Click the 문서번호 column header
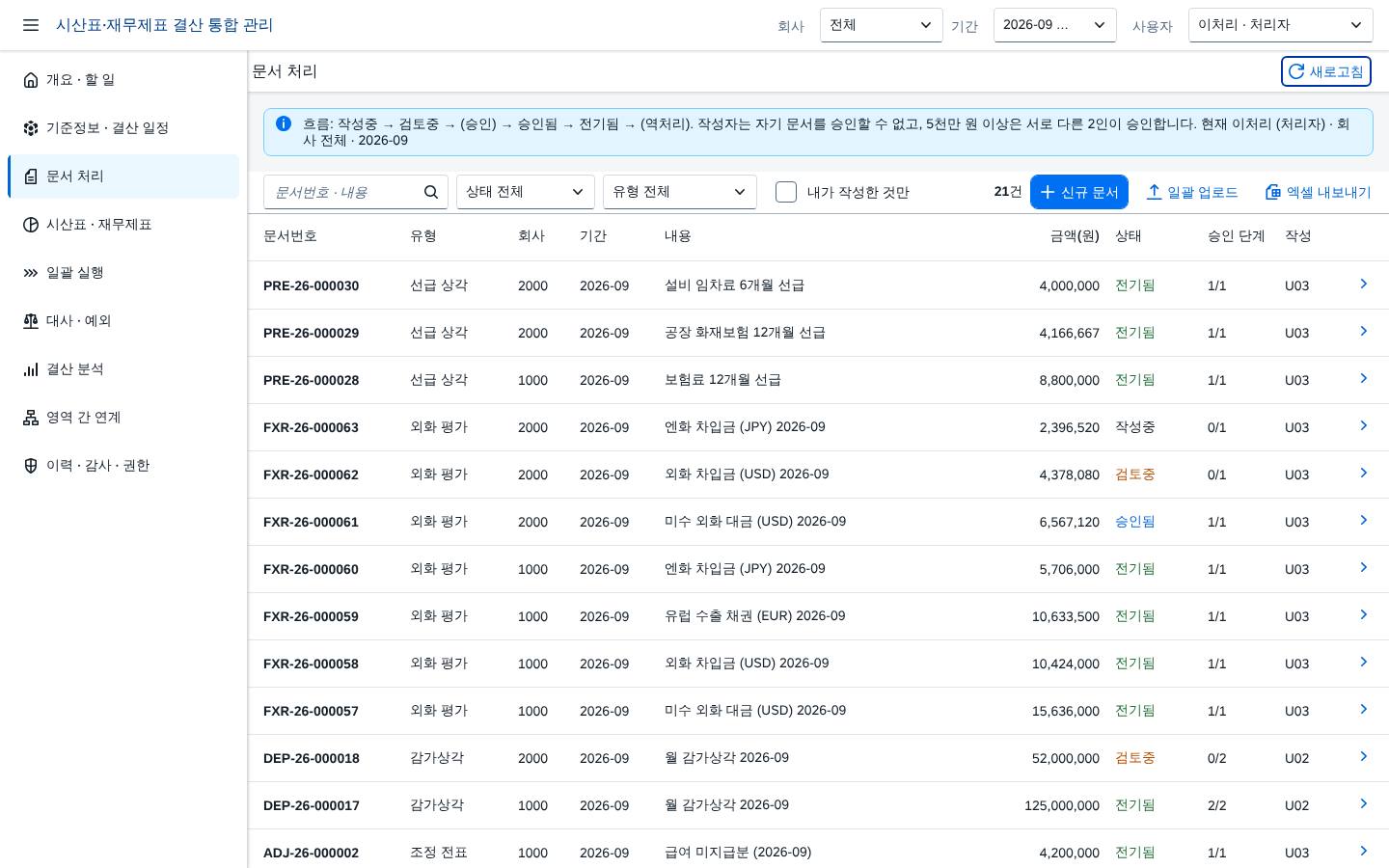 pyautogui.click(x=290, y=236)
